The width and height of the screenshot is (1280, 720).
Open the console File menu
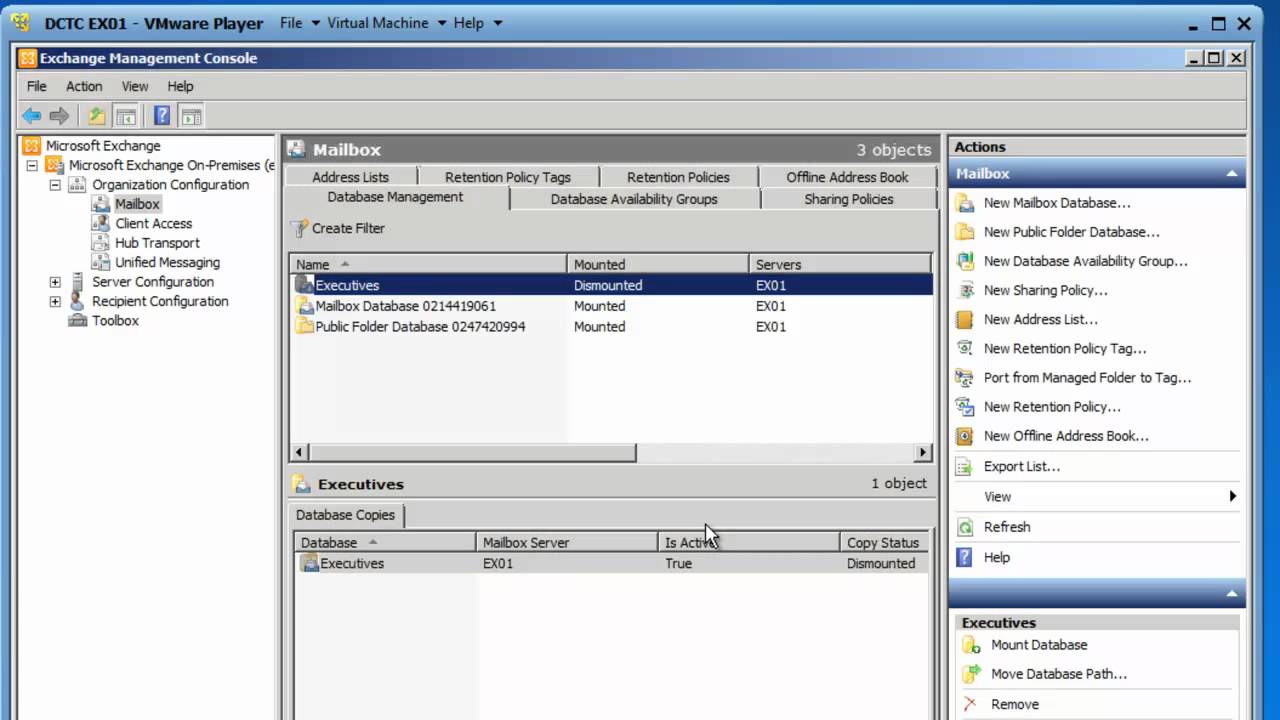point(37,87)
